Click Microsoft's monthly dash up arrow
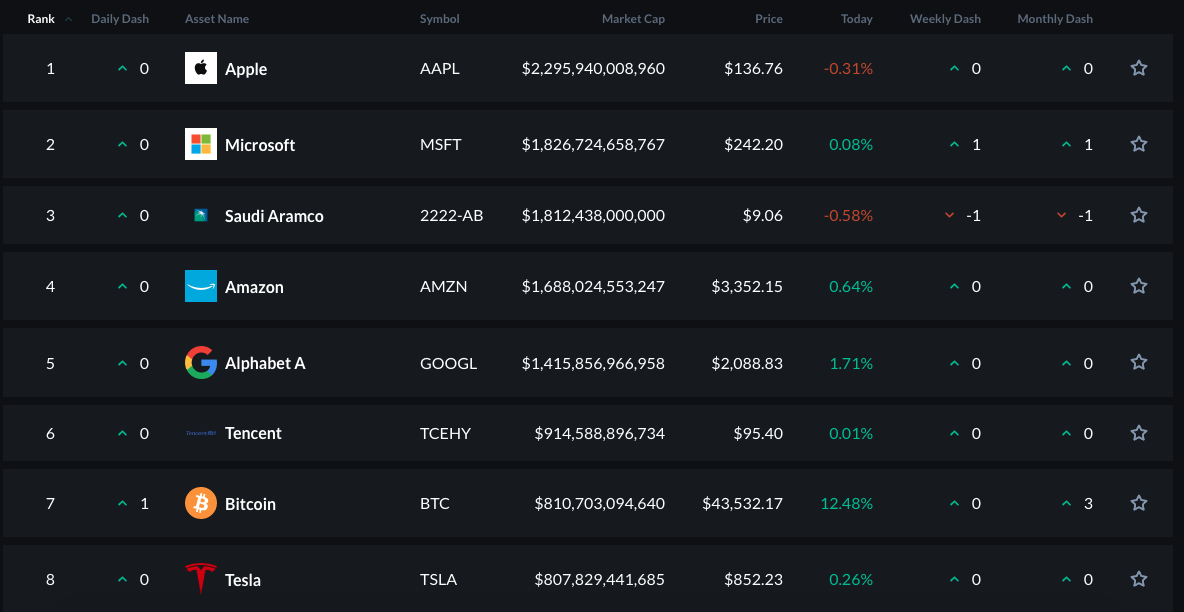Screen dimensions: 1184x612 pyautogui.click(x=1066, y=144)
